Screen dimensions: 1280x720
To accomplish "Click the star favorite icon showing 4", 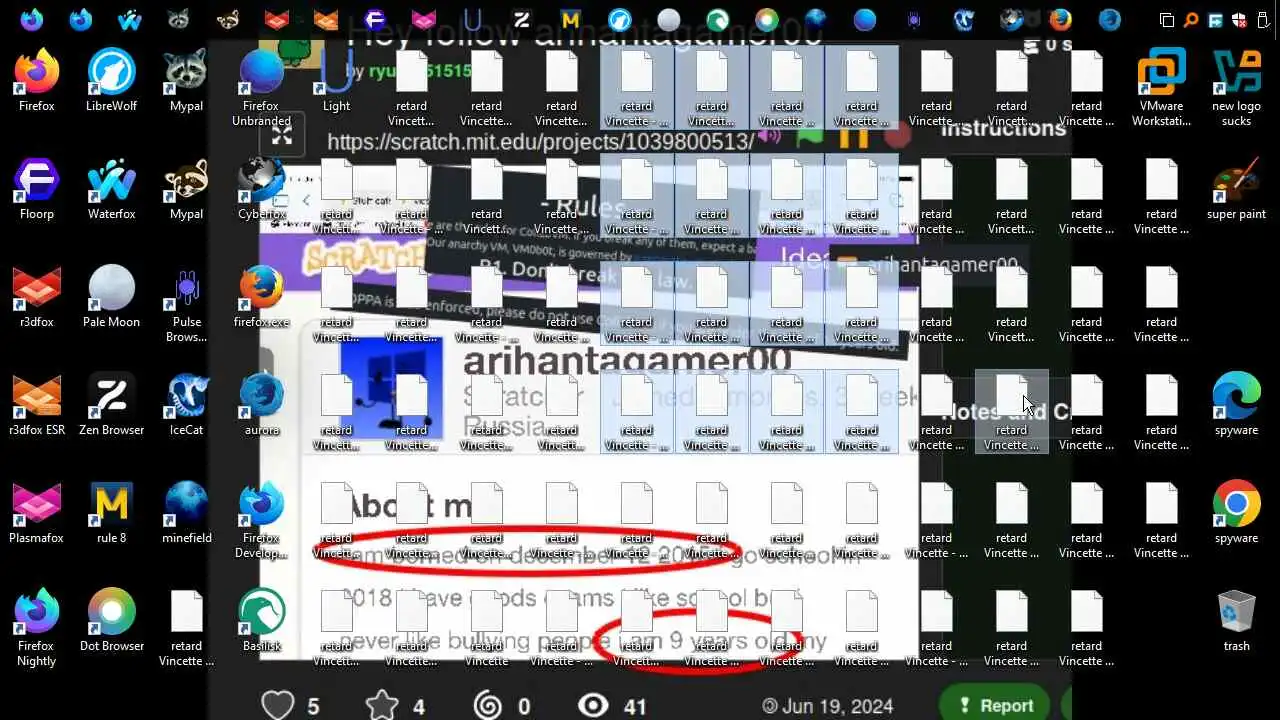I will click(x=382, y=705).
